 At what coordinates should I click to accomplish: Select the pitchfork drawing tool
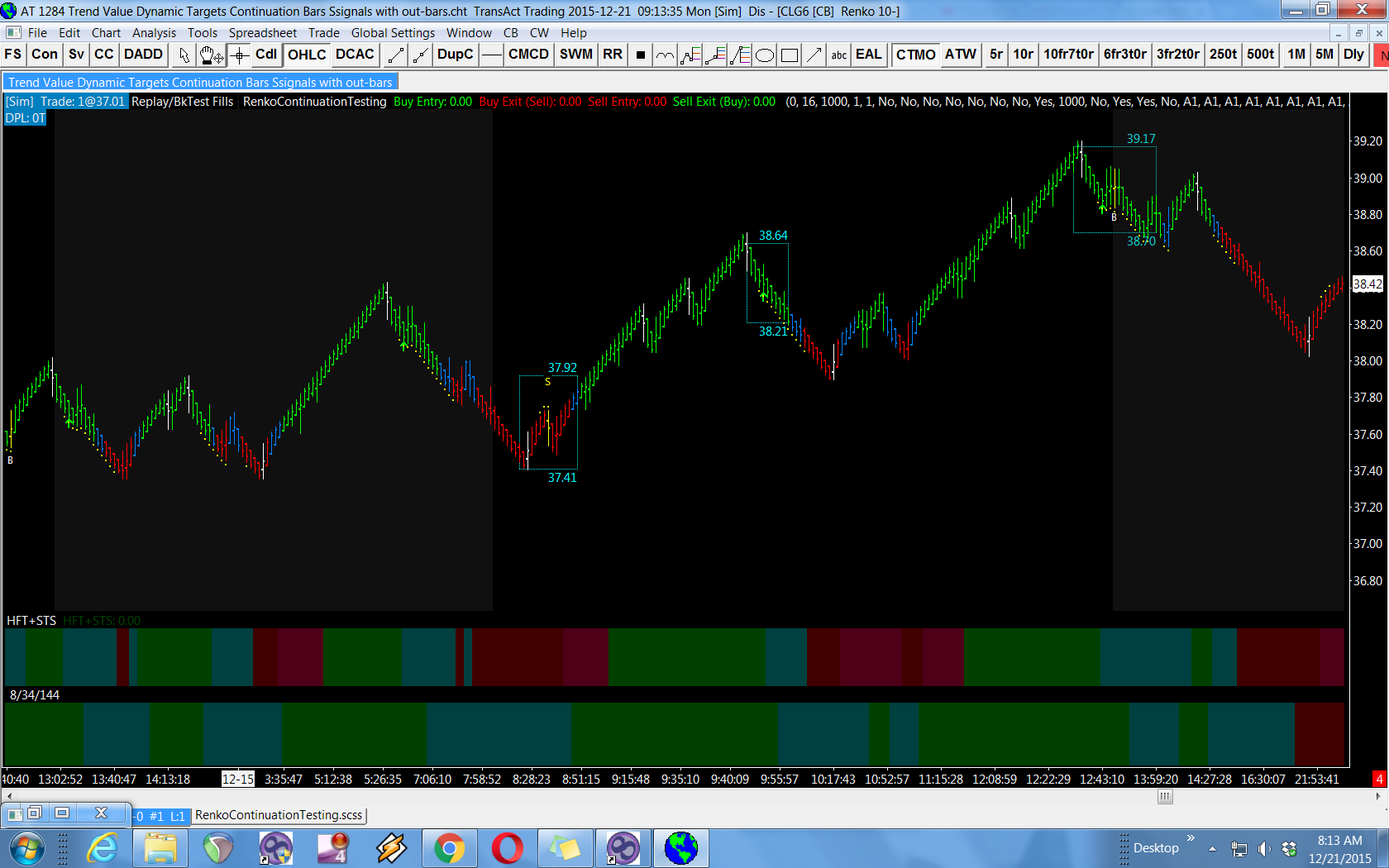tap(740, 55)
